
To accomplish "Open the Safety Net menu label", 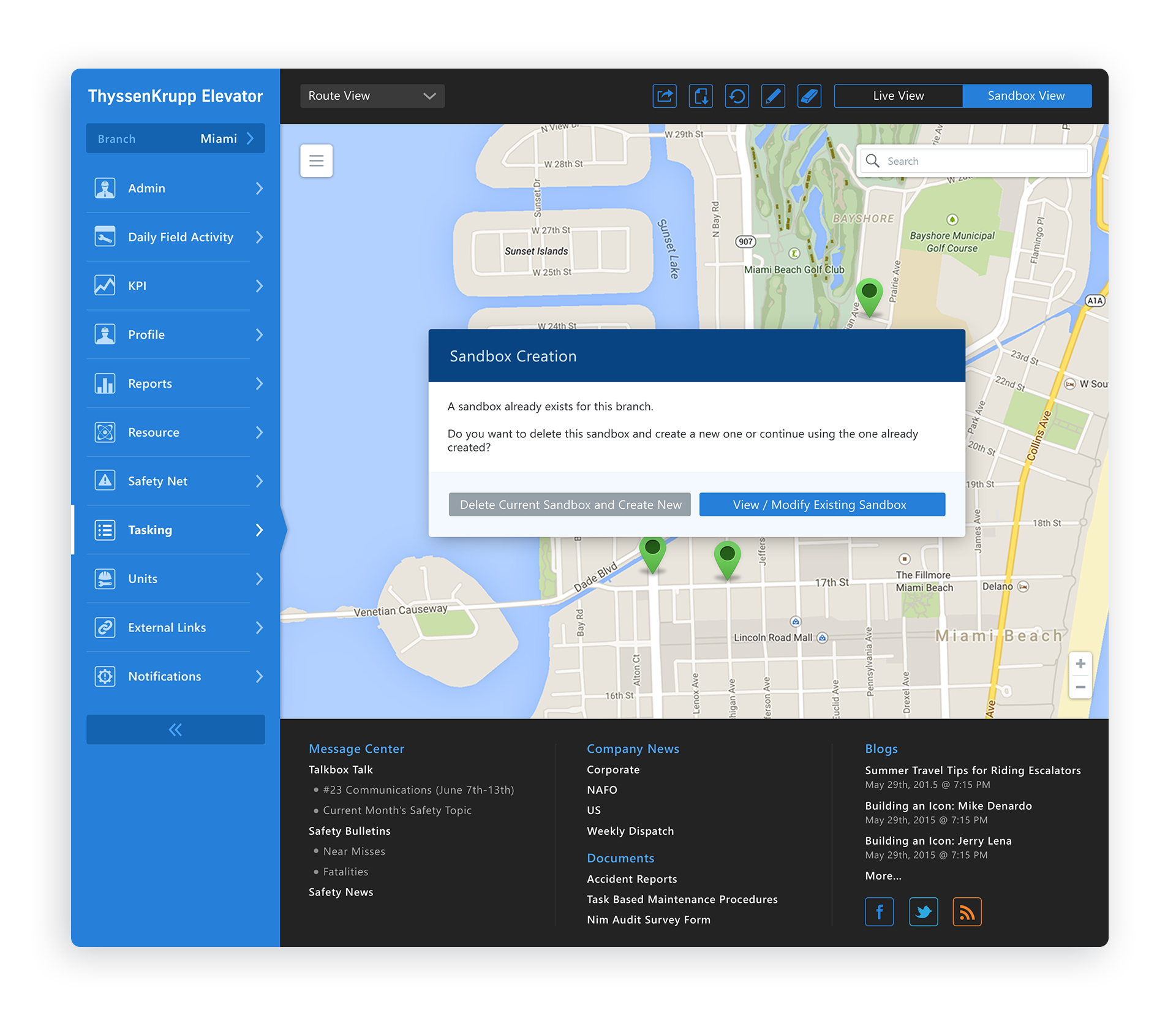I will [157, 481].
